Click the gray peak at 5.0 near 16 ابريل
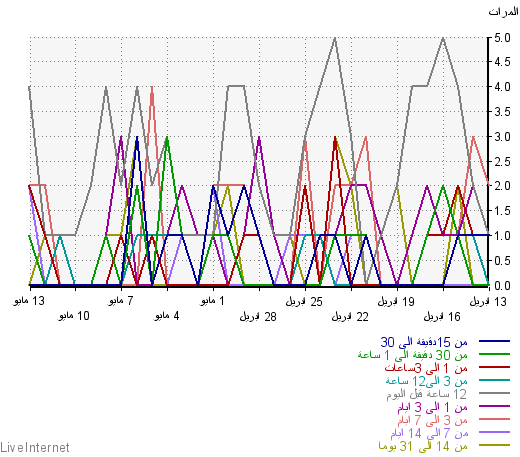Screen dimensions: 520x457 tap(443, 38)
